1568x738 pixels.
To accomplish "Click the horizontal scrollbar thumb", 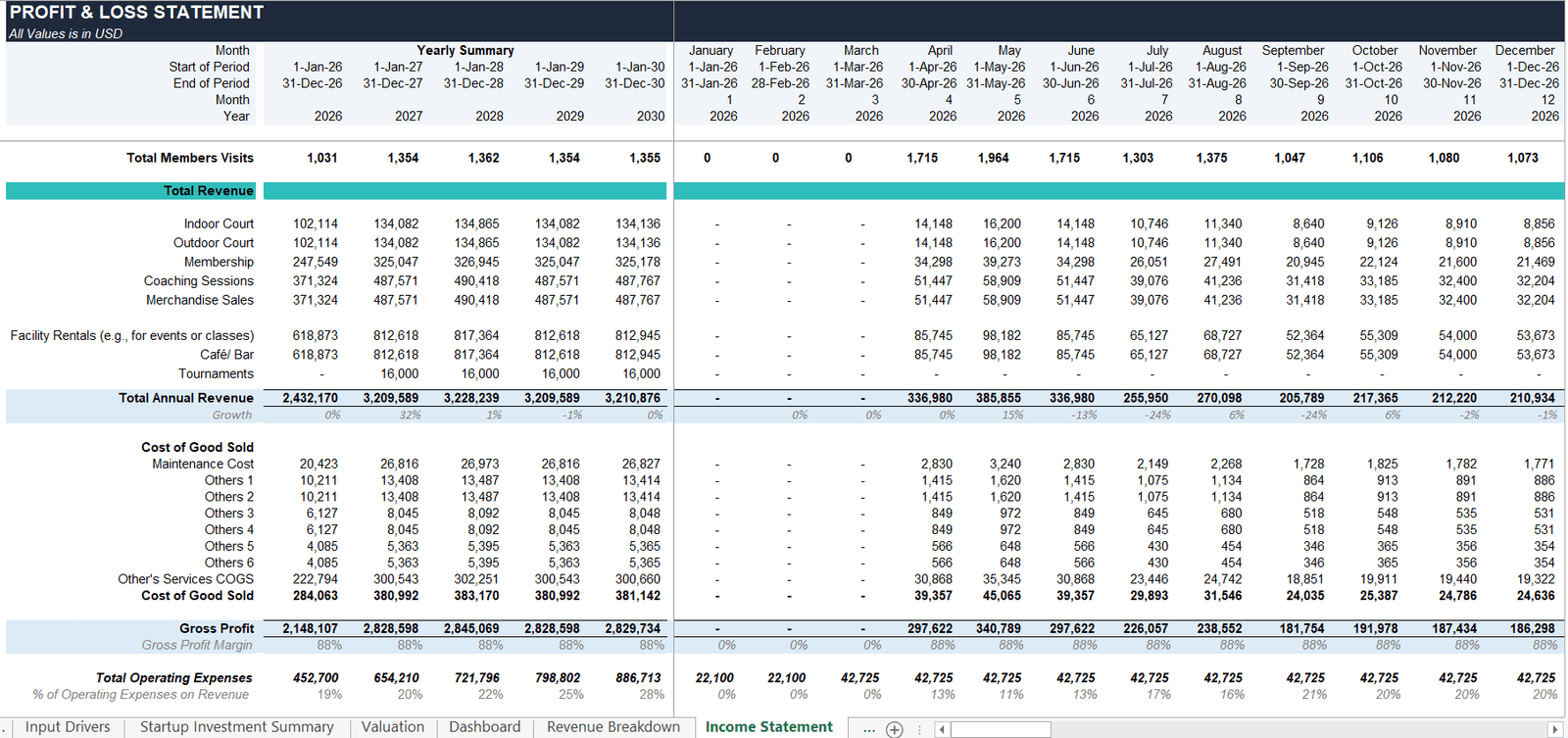I will coord(1001,729).
